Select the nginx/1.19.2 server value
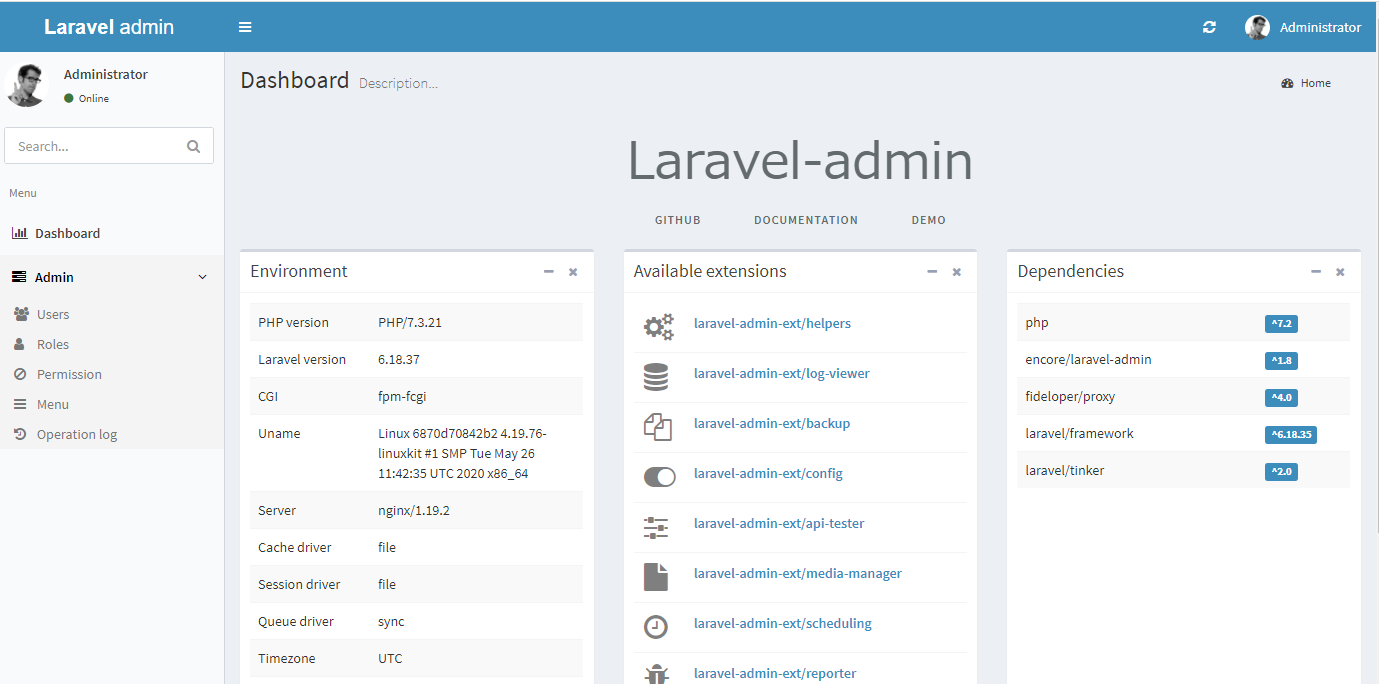The height and width of the screenshot is (684, 1379). tap(414, 510)
